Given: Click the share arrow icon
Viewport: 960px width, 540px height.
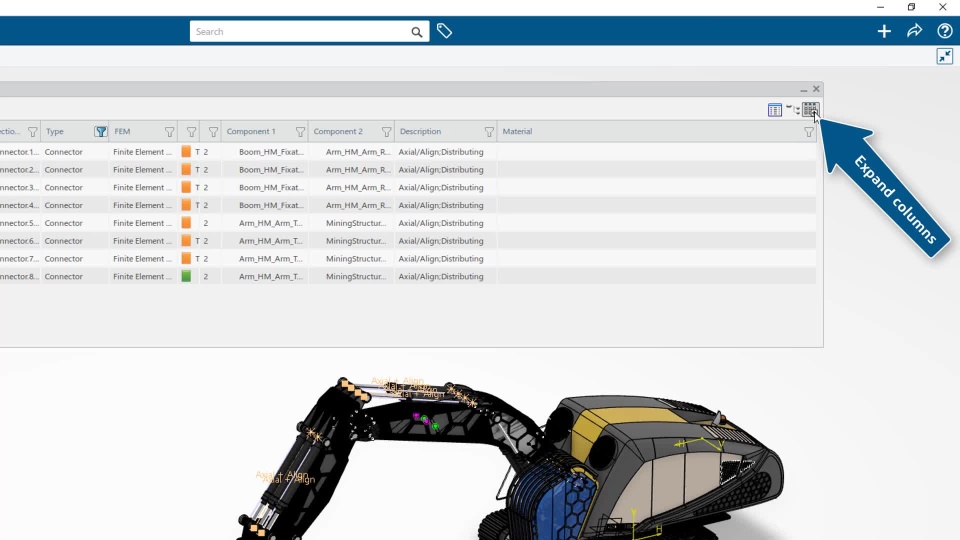Looking at the screenshot, I should pyautogui.click(x=915, y=31).
